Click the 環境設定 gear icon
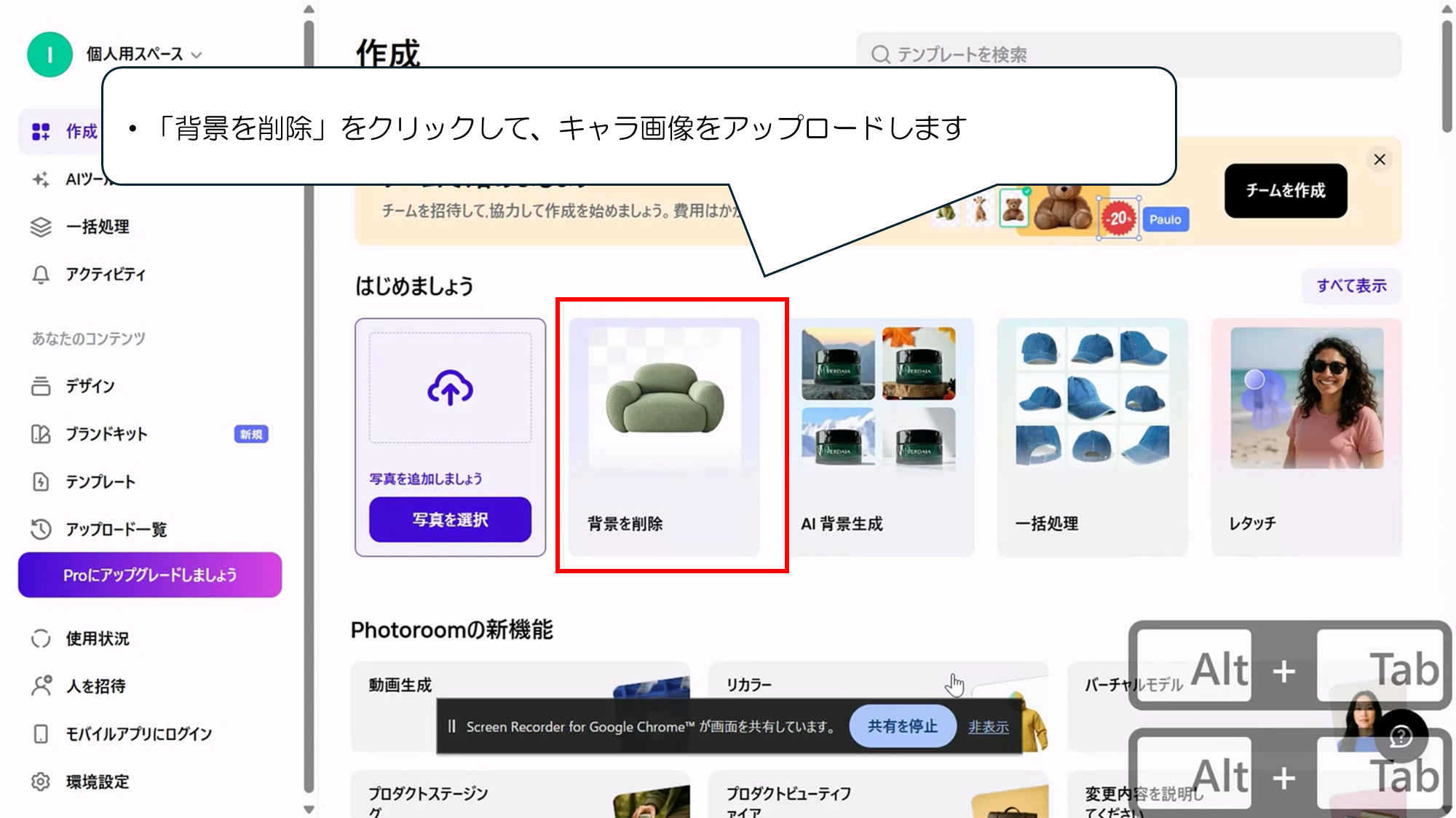 coord(41,782)
